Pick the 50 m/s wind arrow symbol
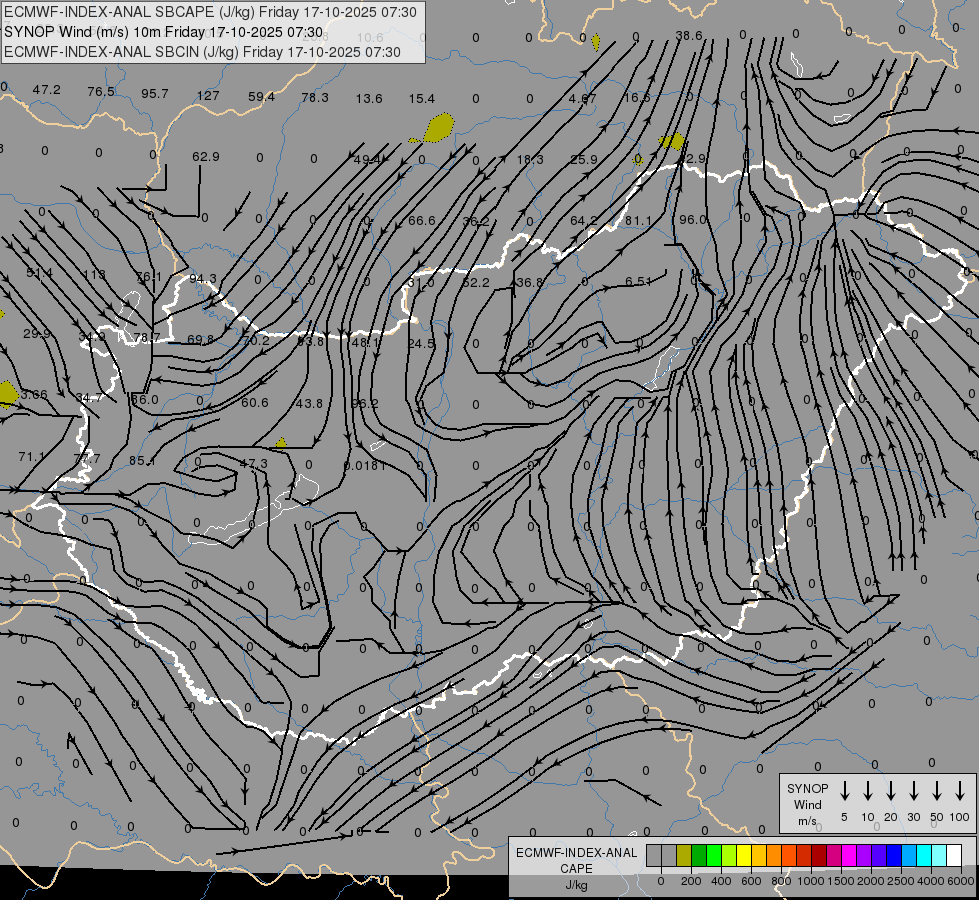 [x=937, y=791]
